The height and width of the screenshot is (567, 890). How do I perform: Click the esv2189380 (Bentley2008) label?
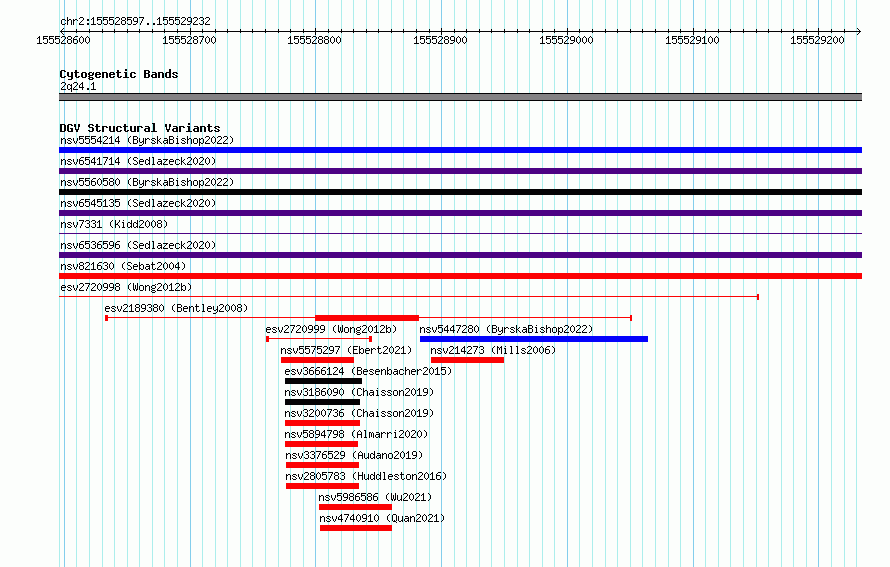tap(176, 308)
